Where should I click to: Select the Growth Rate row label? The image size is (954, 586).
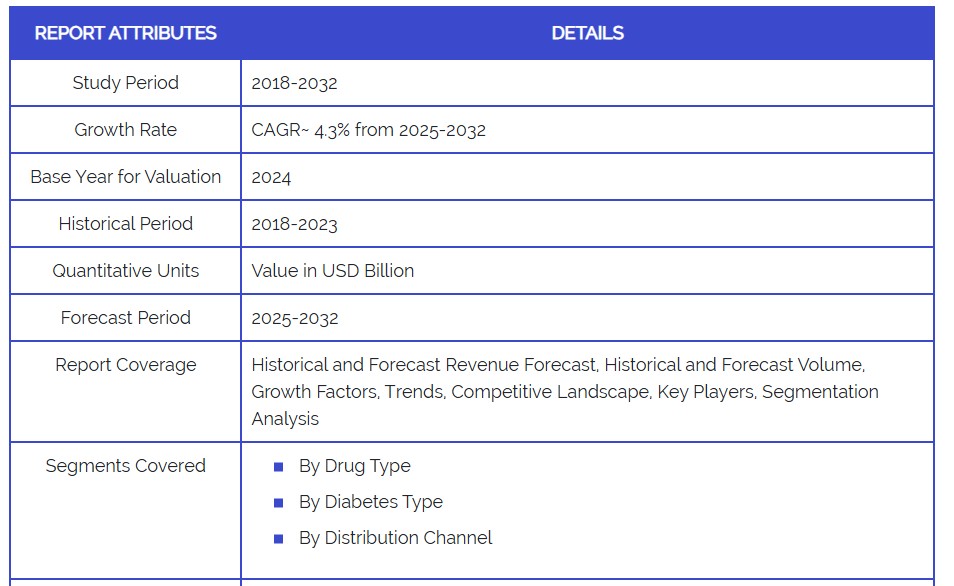click(125, 130)
